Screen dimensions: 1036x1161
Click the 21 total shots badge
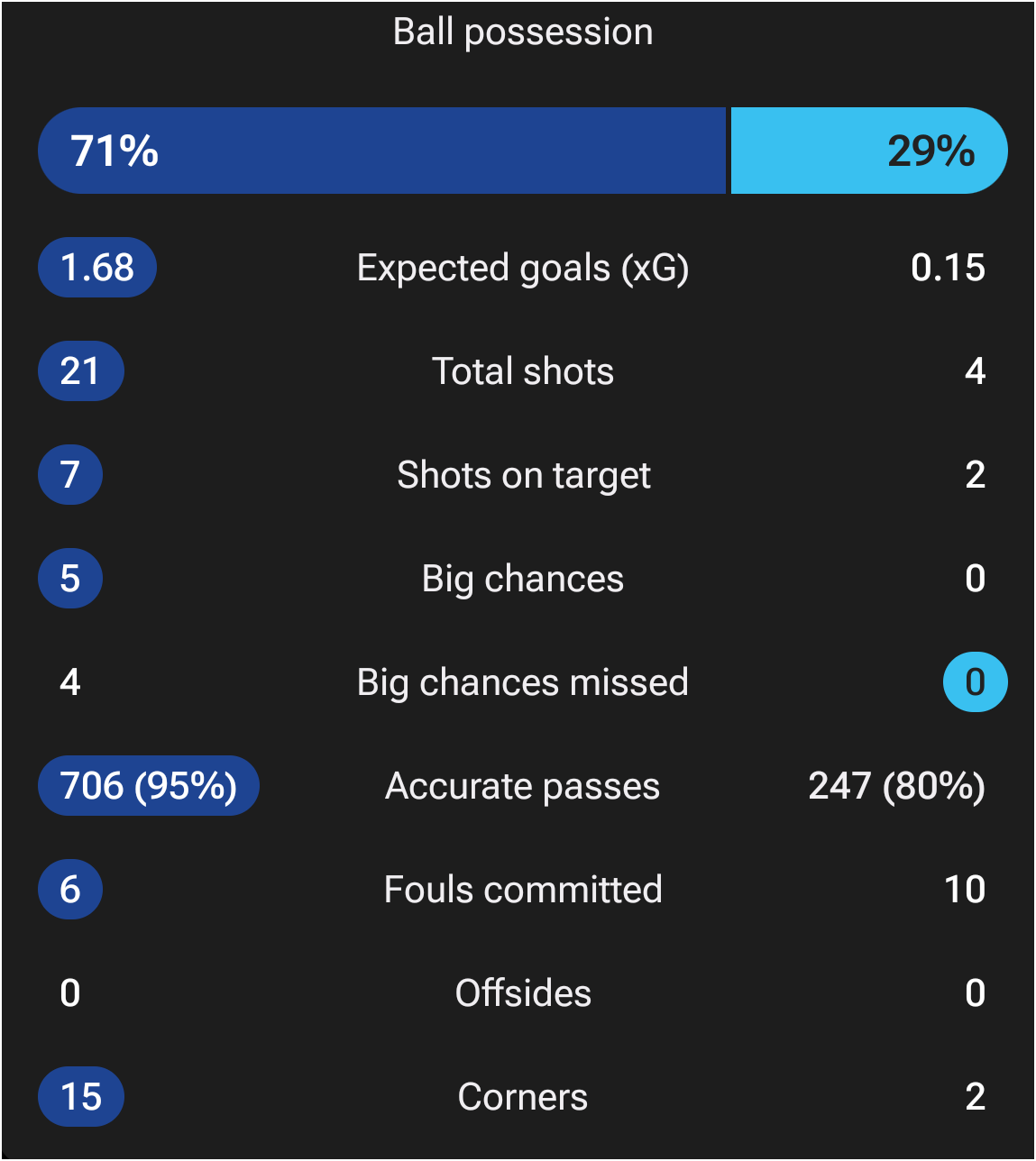coord(80,371)
